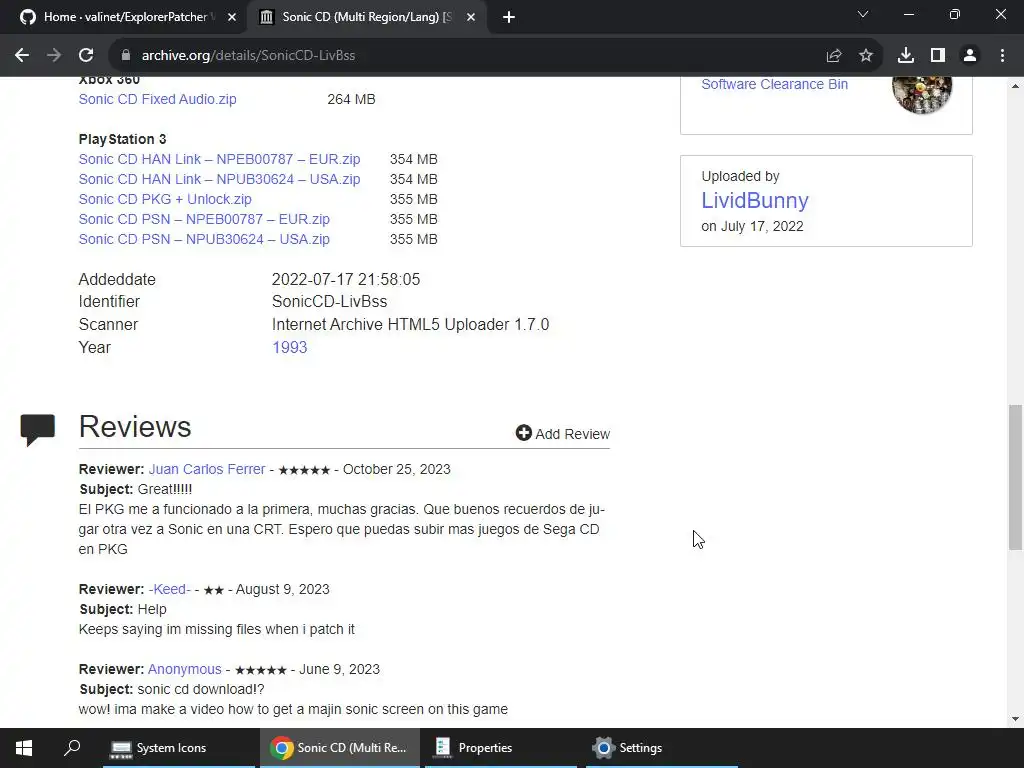
Task: Open Sonic CD PKG + Unlock.zip
Action: (165, 199)
